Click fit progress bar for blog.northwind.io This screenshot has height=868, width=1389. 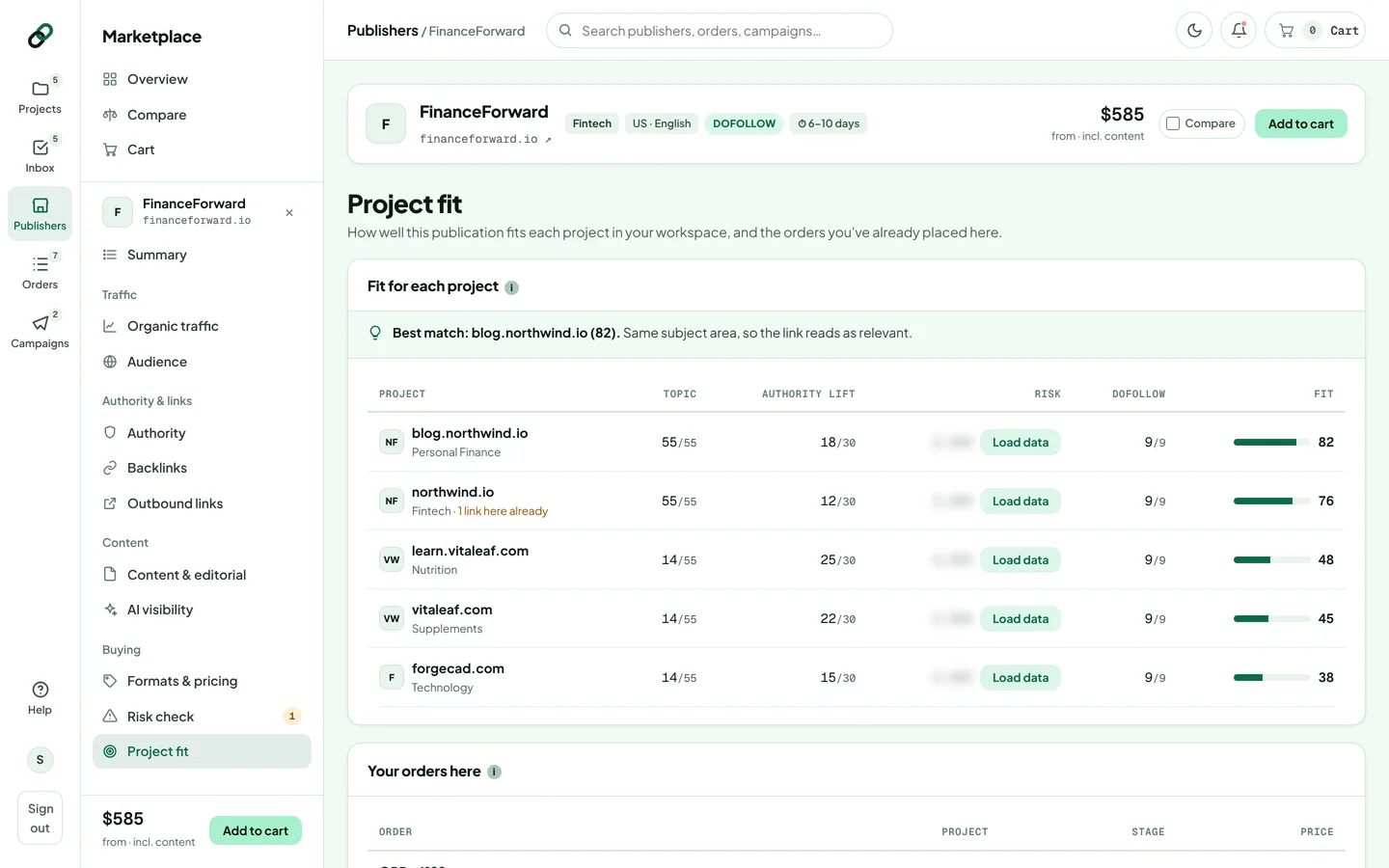pos(1270,443)
